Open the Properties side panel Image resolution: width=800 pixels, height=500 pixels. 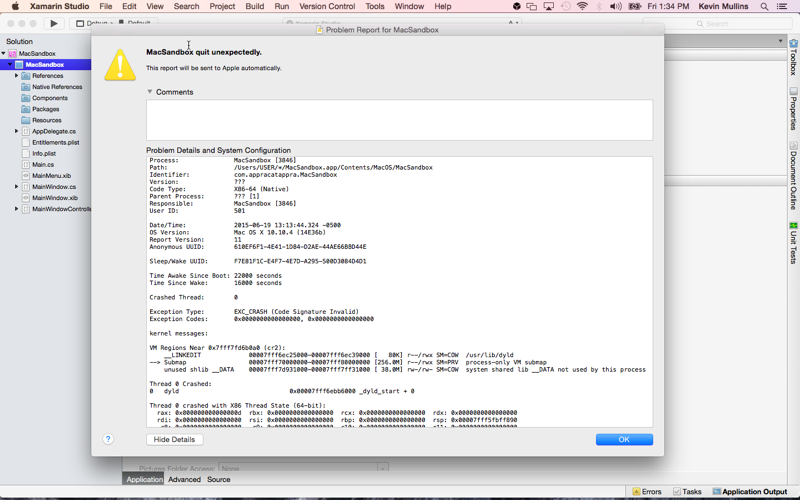(793, 109)
